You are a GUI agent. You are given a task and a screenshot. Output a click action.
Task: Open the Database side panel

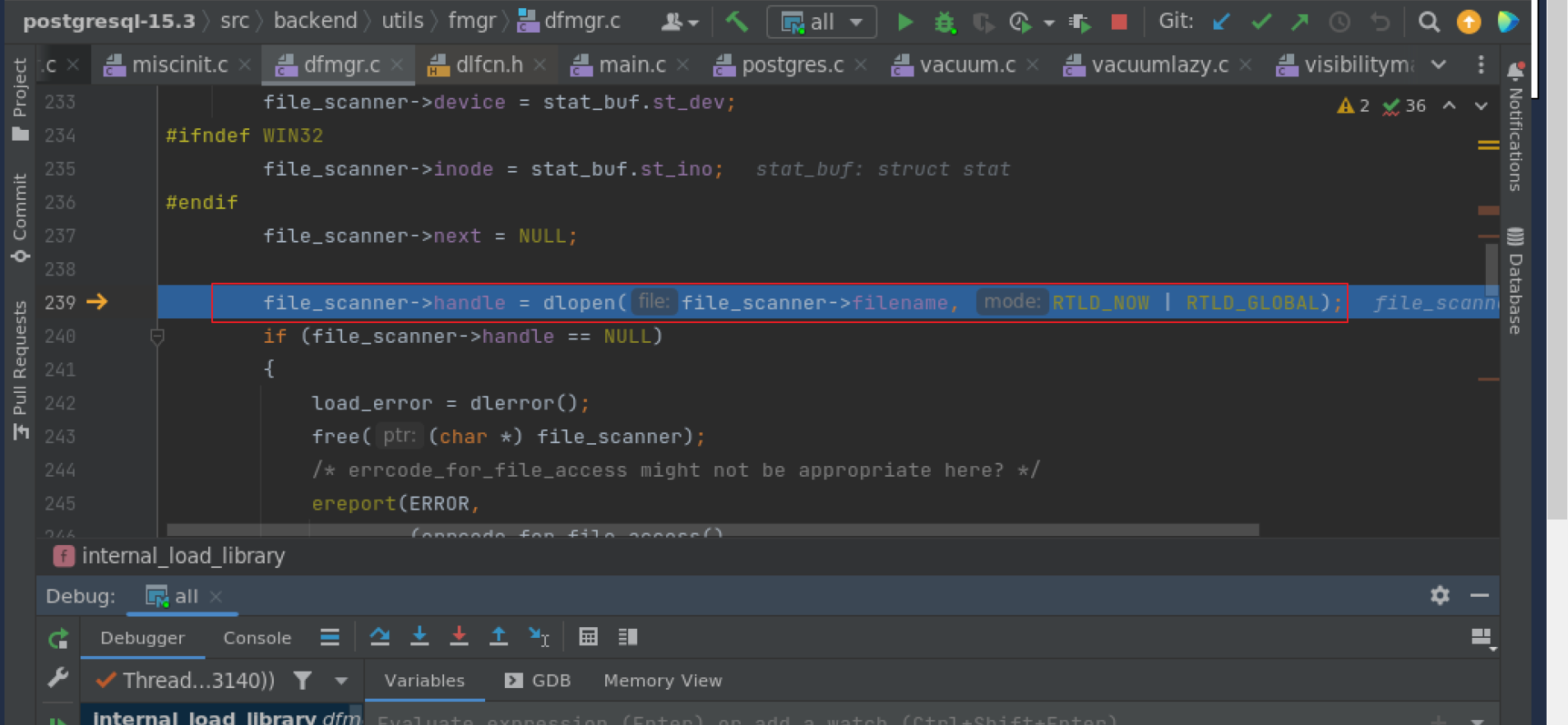point(1515,280)
